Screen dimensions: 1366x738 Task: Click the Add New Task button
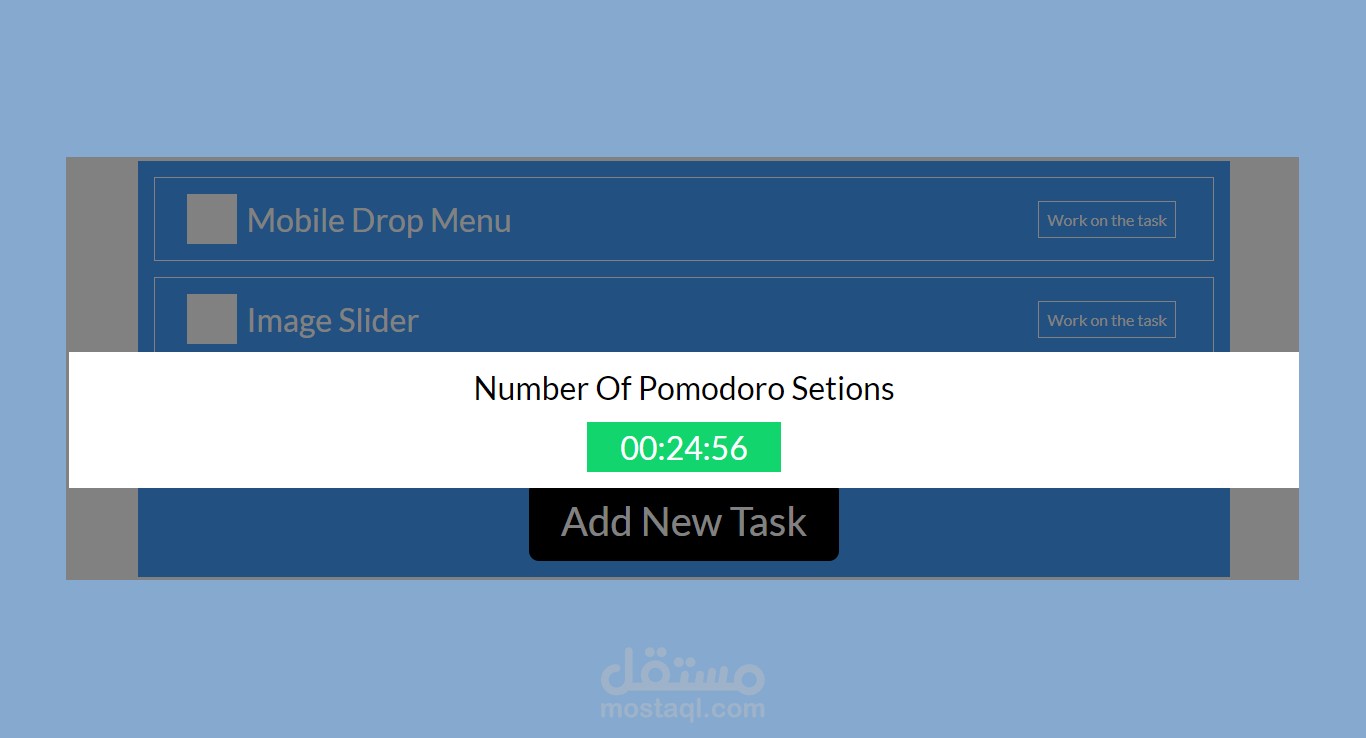coord(684,524)
